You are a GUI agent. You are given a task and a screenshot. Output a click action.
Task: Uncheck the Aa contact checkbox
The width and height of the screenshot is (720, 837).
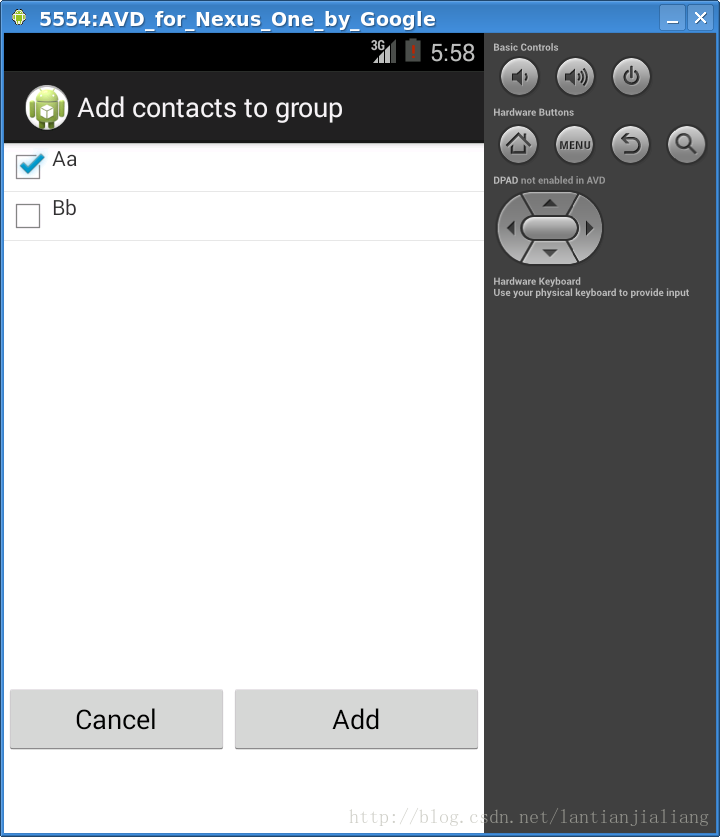tap(29, 166)
